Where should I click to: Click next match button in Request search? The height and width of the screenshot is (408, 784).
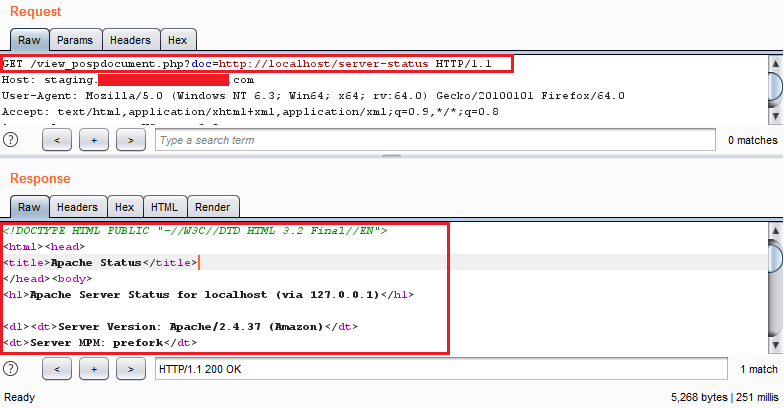[131, 140]
